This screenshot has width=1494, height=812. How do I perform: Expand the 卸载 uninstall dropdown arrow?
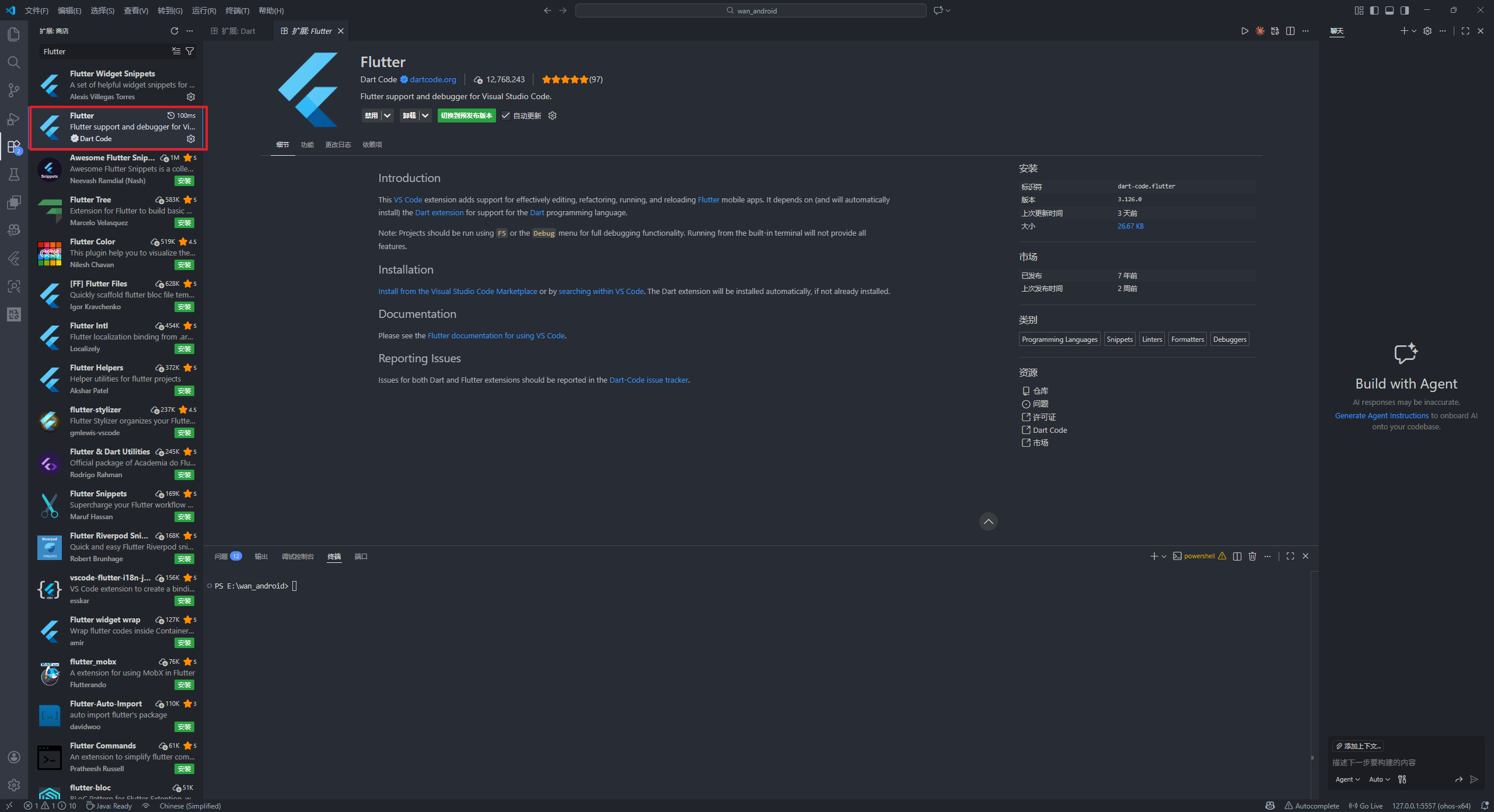tap(425, 116)
